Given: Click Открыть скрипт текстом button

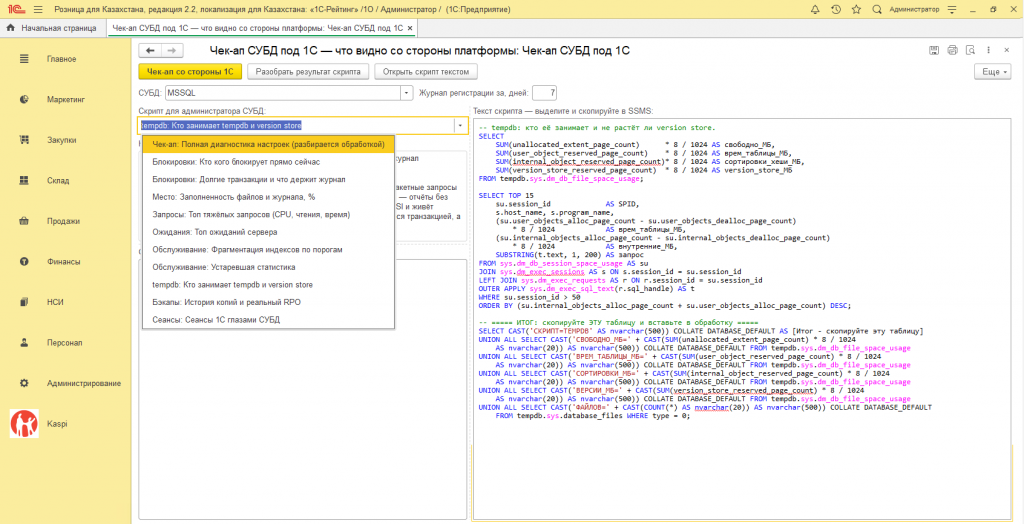Looking at the screenshot, I should [426, 71].
